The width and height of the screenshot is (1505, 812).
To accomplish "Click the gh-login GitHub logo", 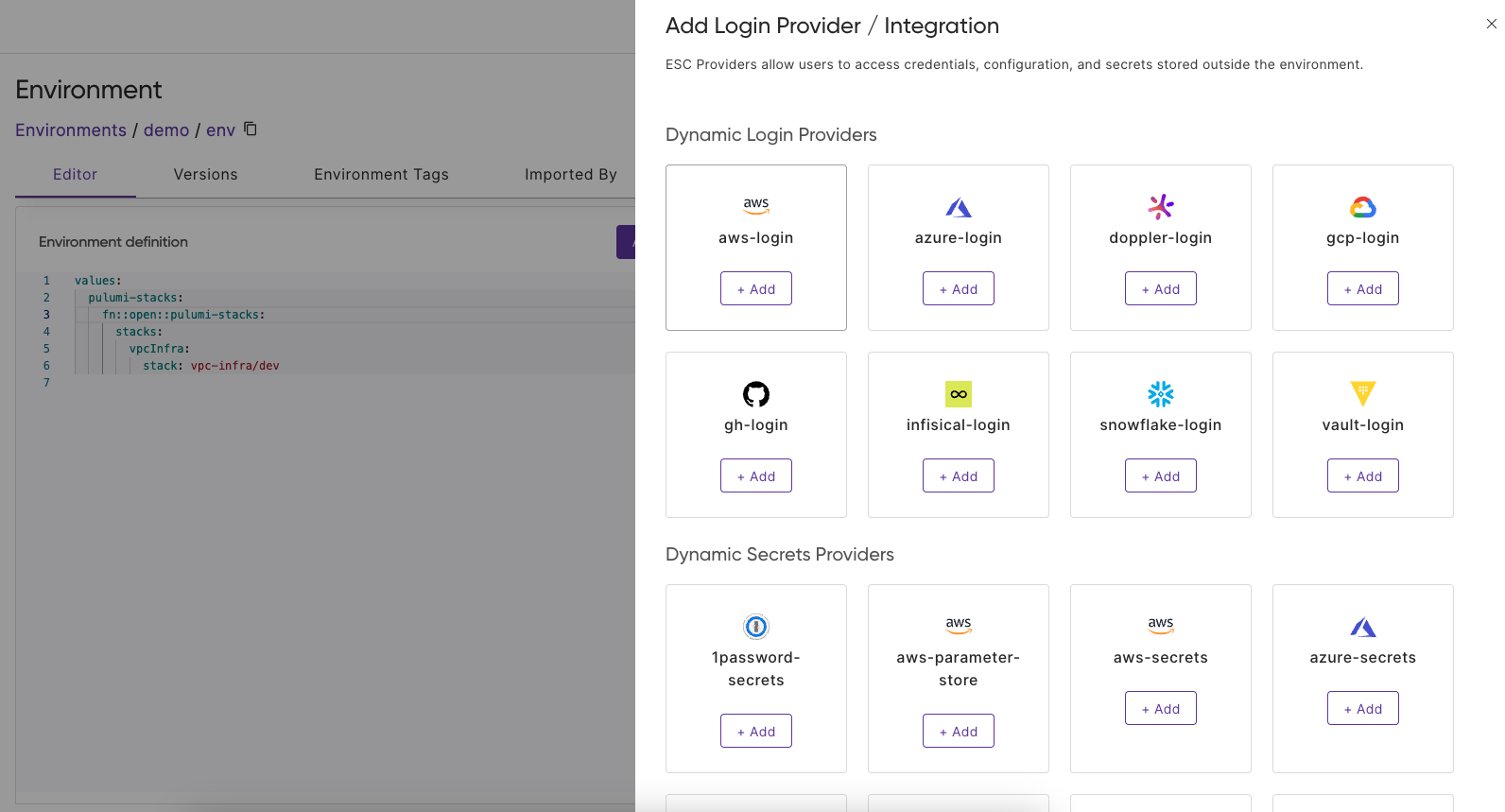I will [756, 393].
